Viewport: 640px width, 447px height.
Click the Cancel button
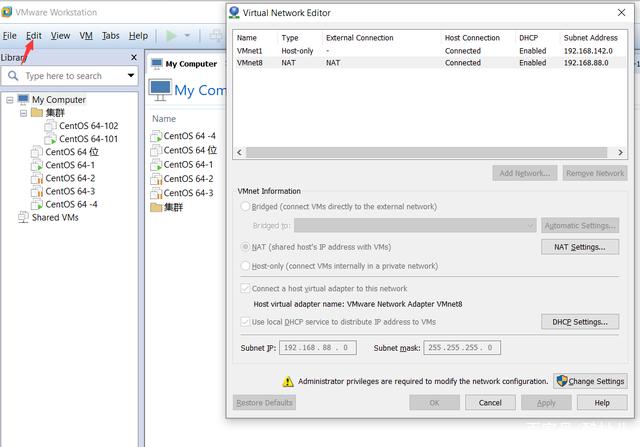click(490, 403)
